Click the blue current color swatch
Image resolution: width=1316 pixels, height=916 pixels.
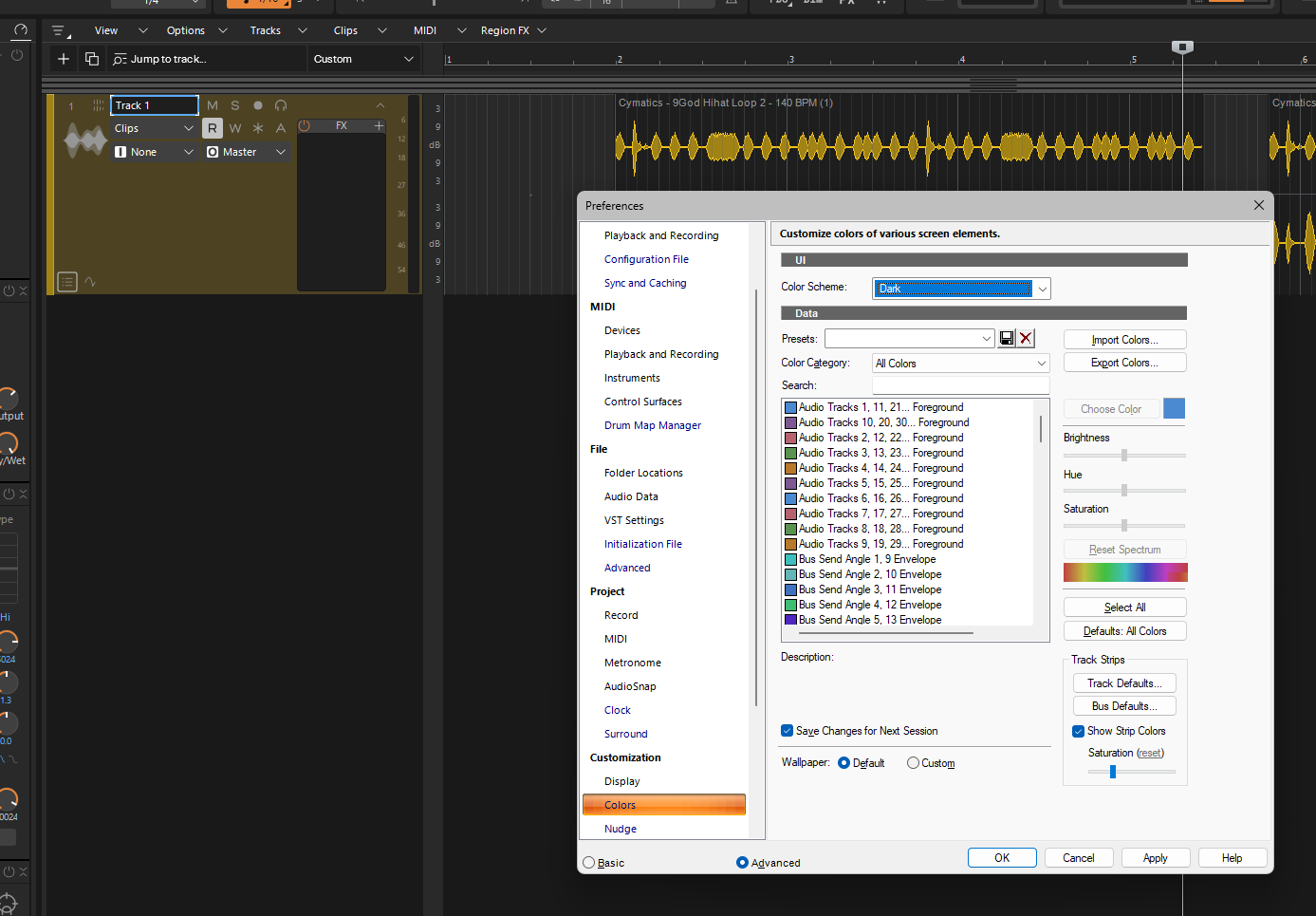coord(1174,409)
